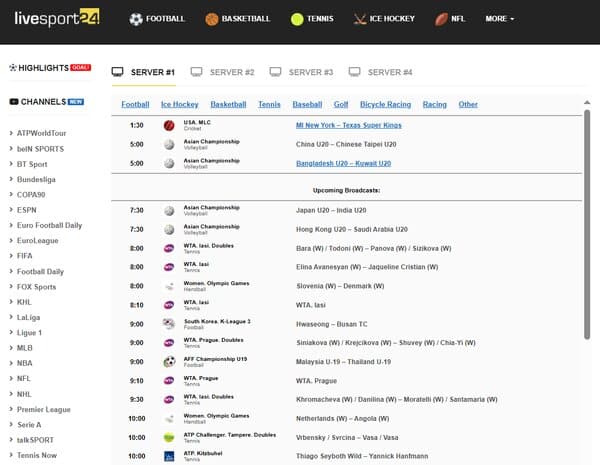Open the LaLiga channel
This screenshot has width=600, height=465.
pos(28,317)
